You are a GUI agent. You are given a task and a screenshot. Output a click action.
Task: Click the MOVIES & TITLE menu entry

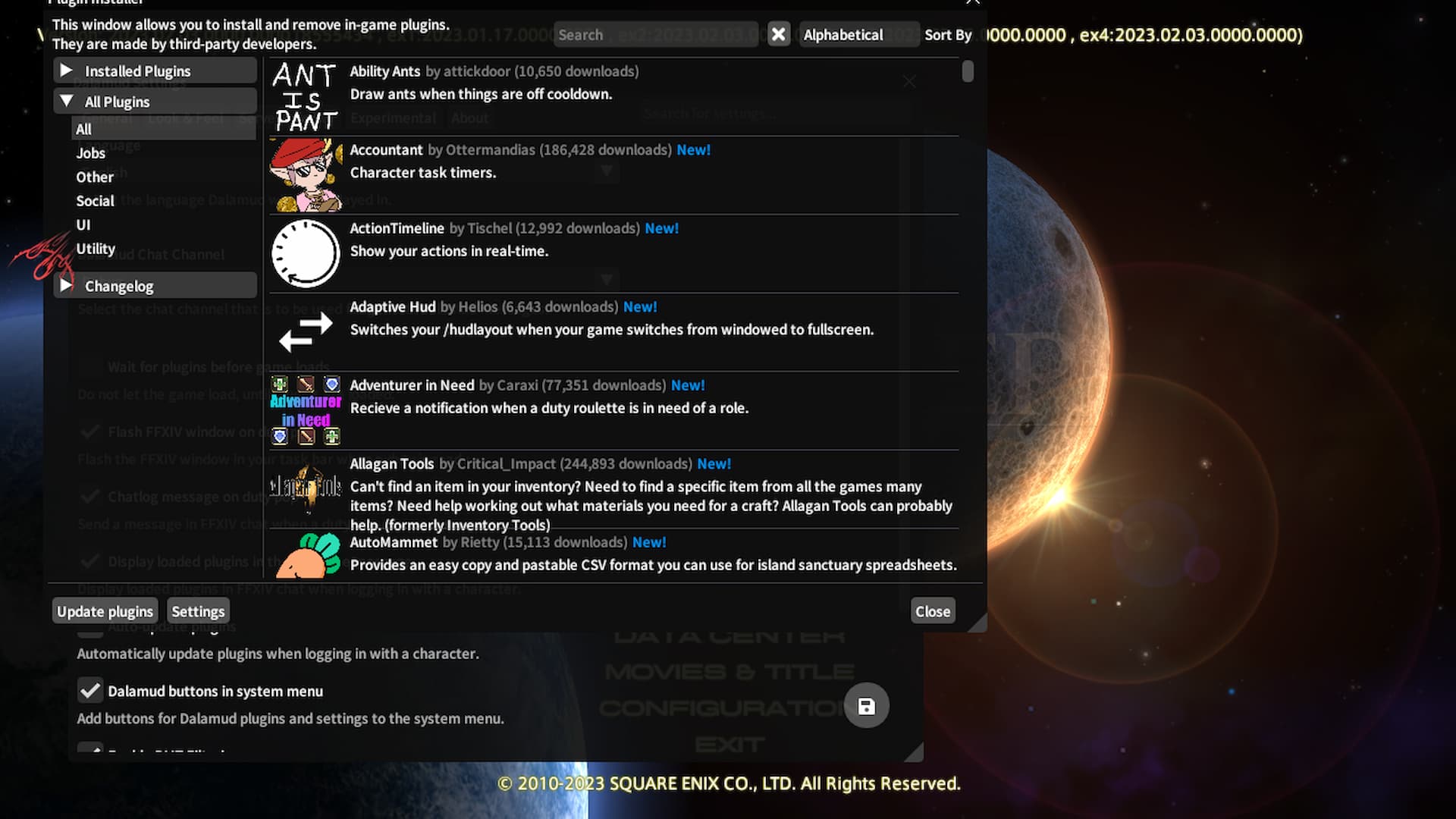click(729, 672)
